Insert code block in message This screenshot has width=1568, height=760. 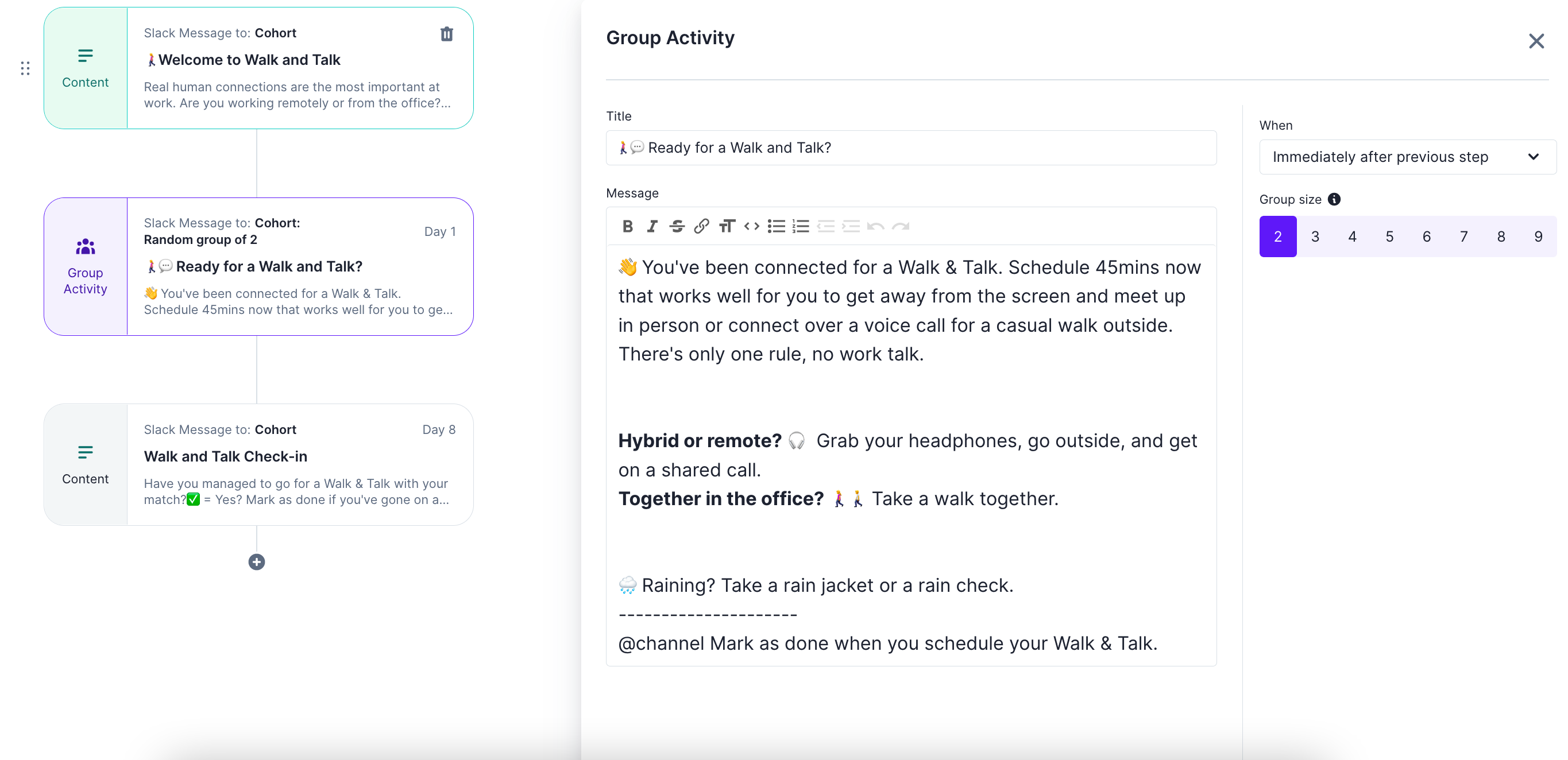coord(751,226)
